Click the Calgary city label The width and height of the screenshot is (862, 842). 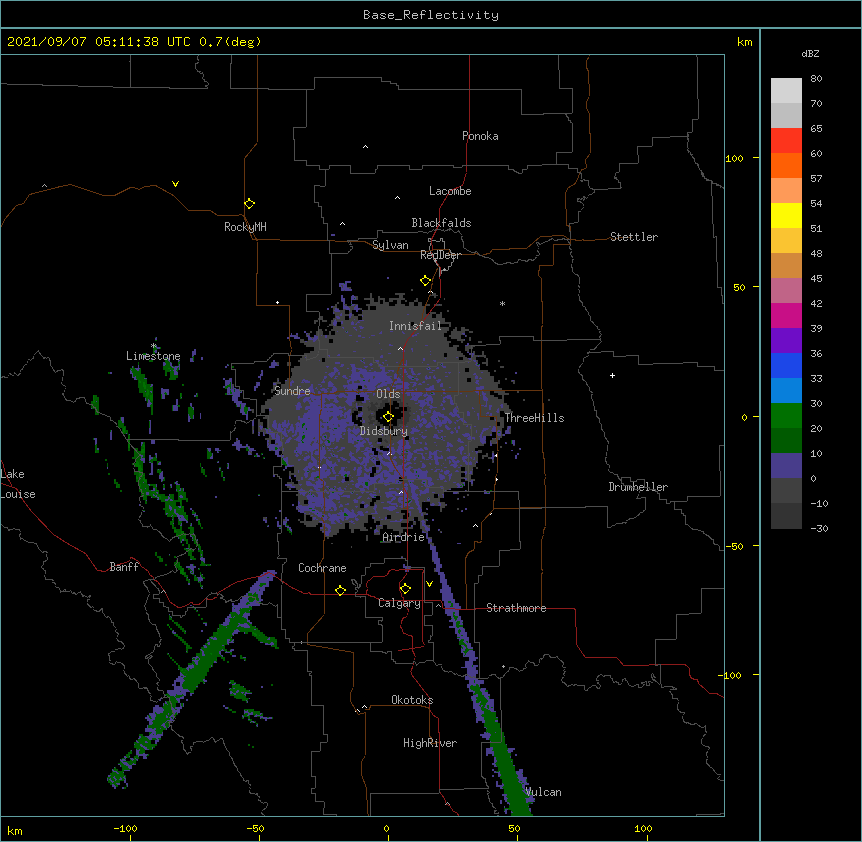(399, 603)
